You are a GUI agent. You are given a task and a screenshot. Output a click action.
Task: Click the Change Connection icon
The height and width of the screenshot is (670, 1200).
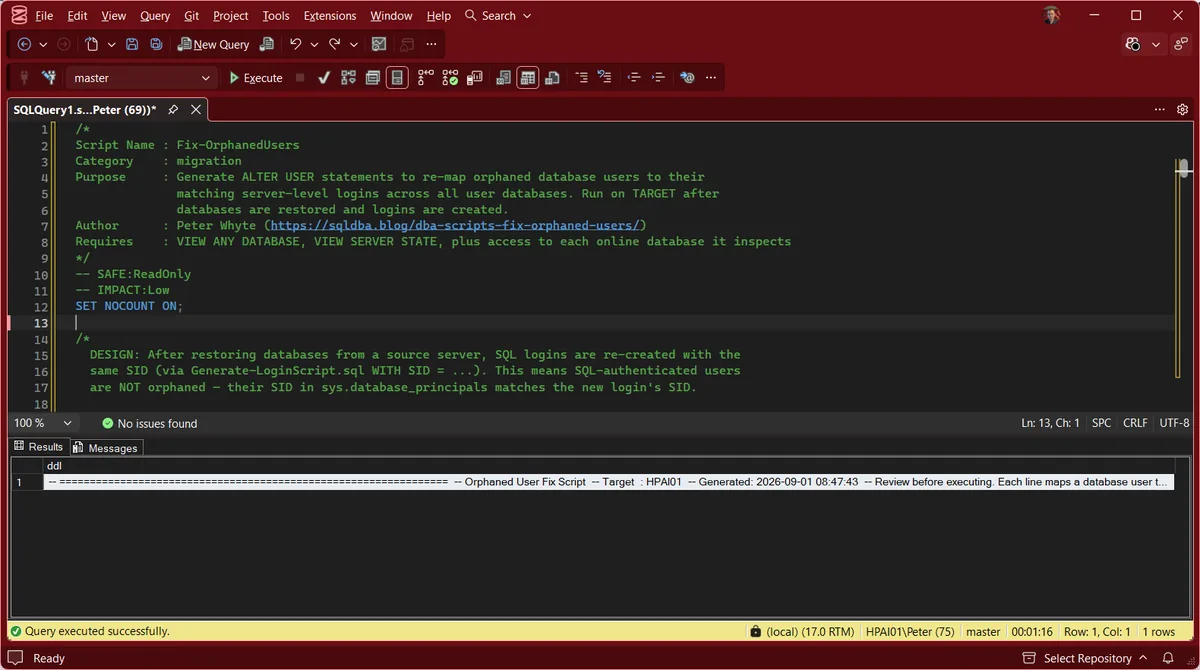tap(48, 78)
